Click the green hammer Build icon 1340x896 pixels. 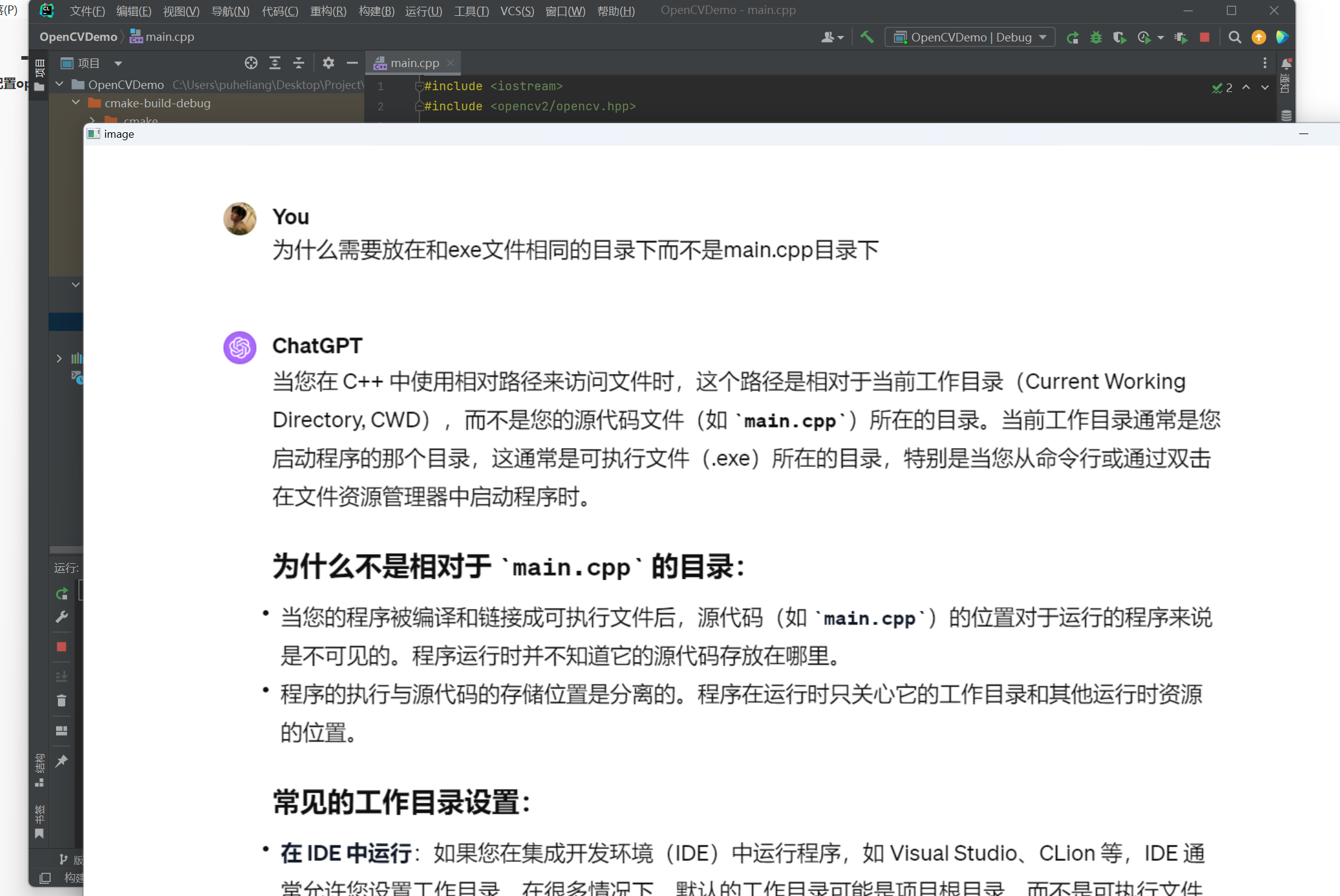[866, 37]
